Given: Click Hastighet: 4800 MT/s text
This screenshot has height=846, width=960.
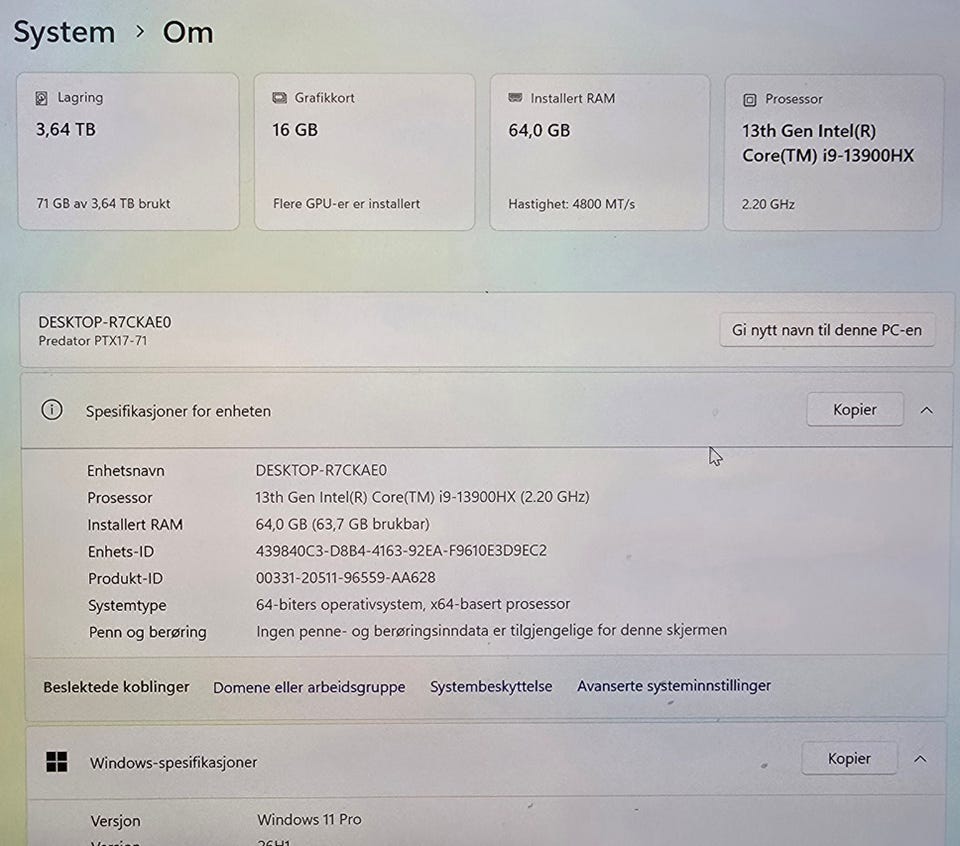Looking at the screenshot, I should [572, 204].
